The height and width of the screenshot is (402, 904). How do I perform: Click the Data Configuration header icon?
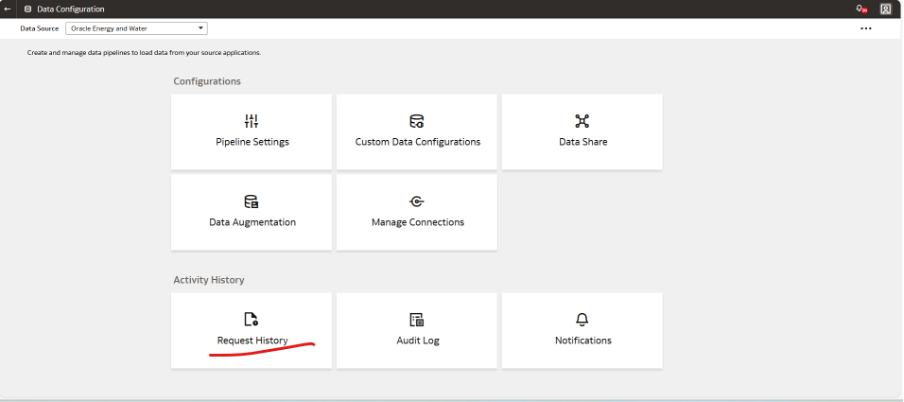(27, 9)
